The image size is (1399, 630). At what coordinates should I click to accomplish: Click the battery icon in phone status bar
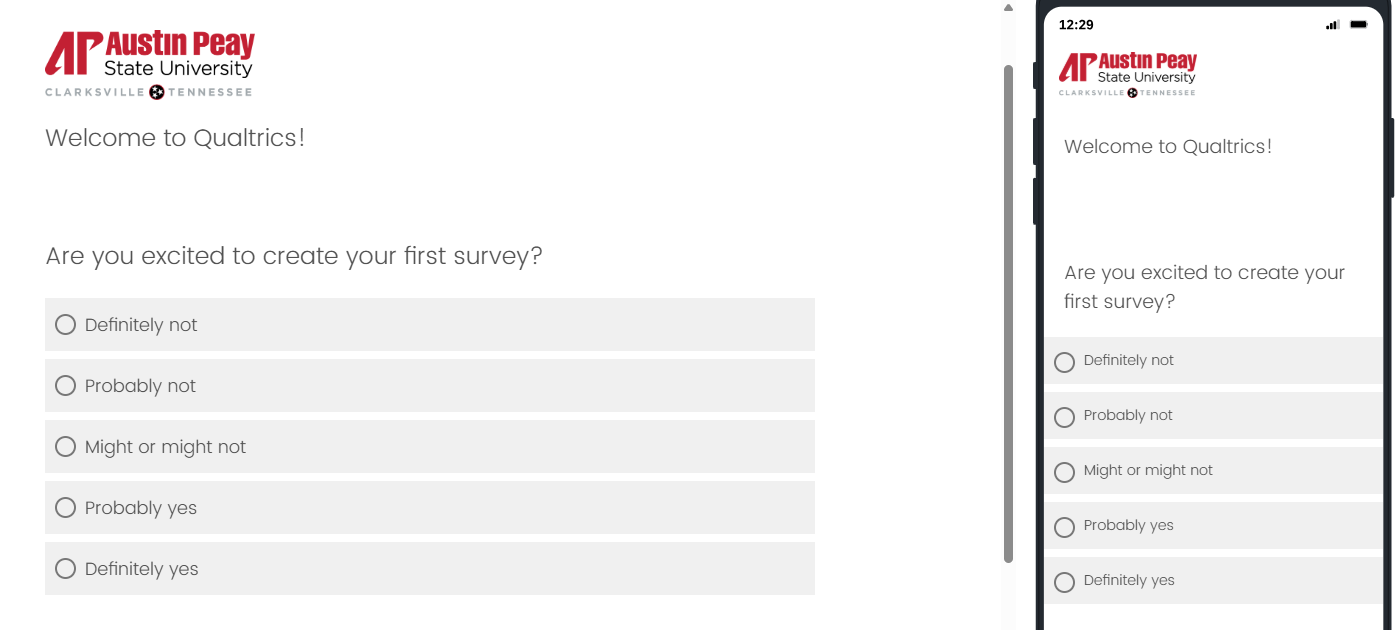pyautogui.click(x=1358, y=25)
